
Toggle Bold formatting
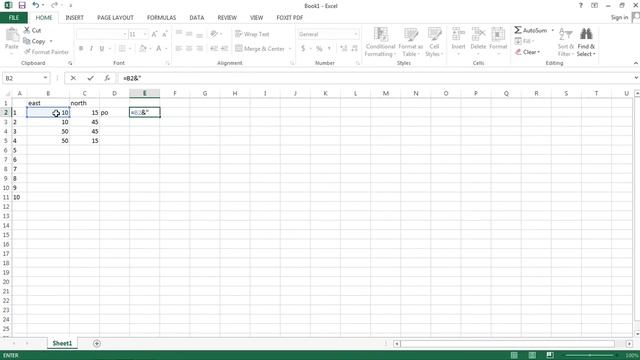click(x=81, y=49)
